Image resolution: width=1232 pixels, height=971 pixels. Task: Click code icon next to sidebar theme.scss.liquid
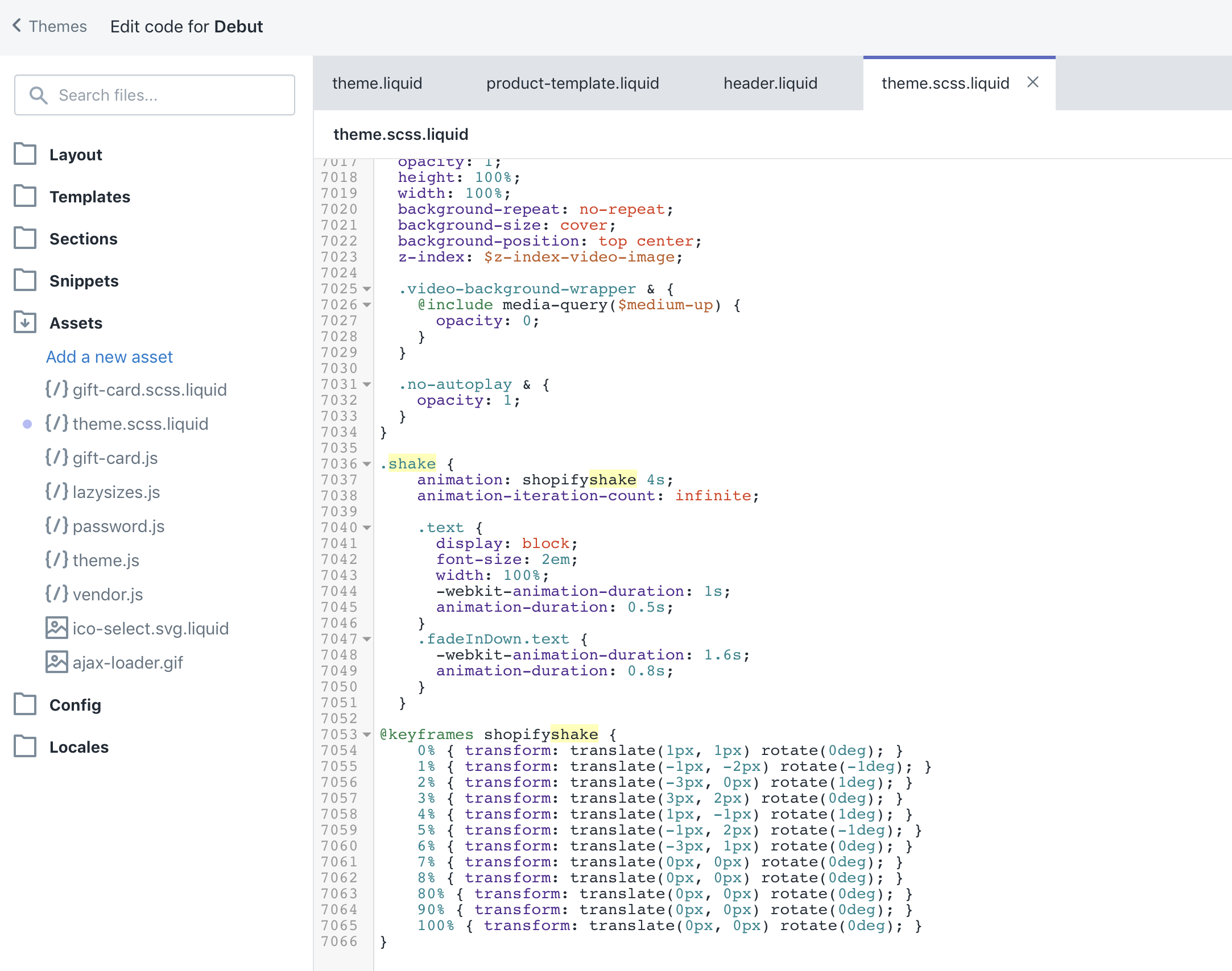click(x=56, y=424)
